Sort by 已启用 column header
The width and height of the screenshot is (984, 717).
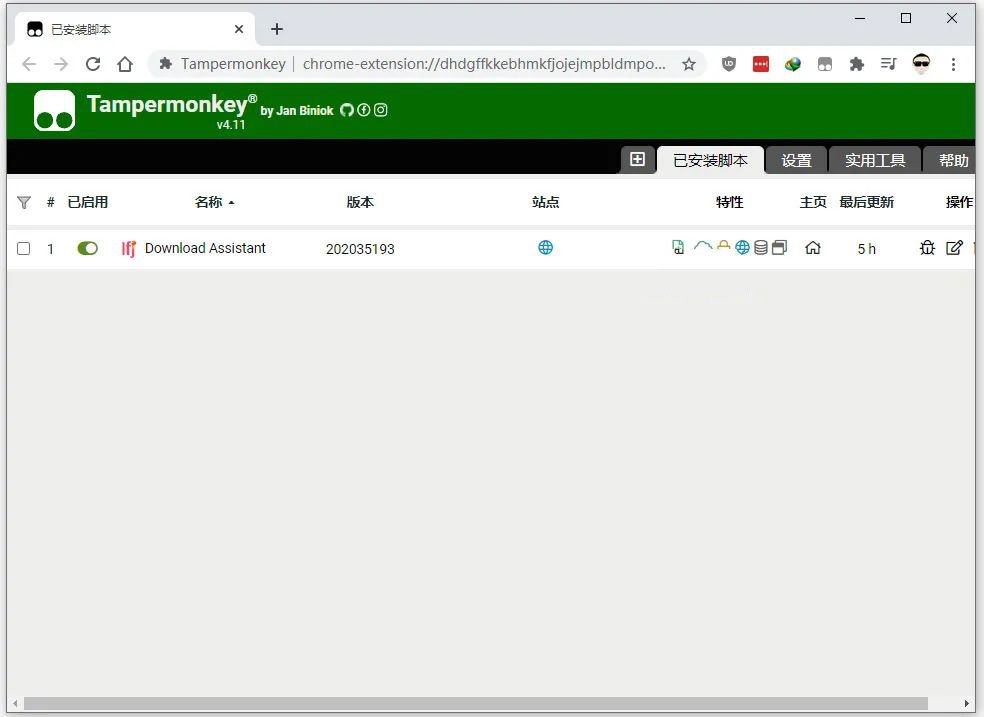click(x=88, y=202)
